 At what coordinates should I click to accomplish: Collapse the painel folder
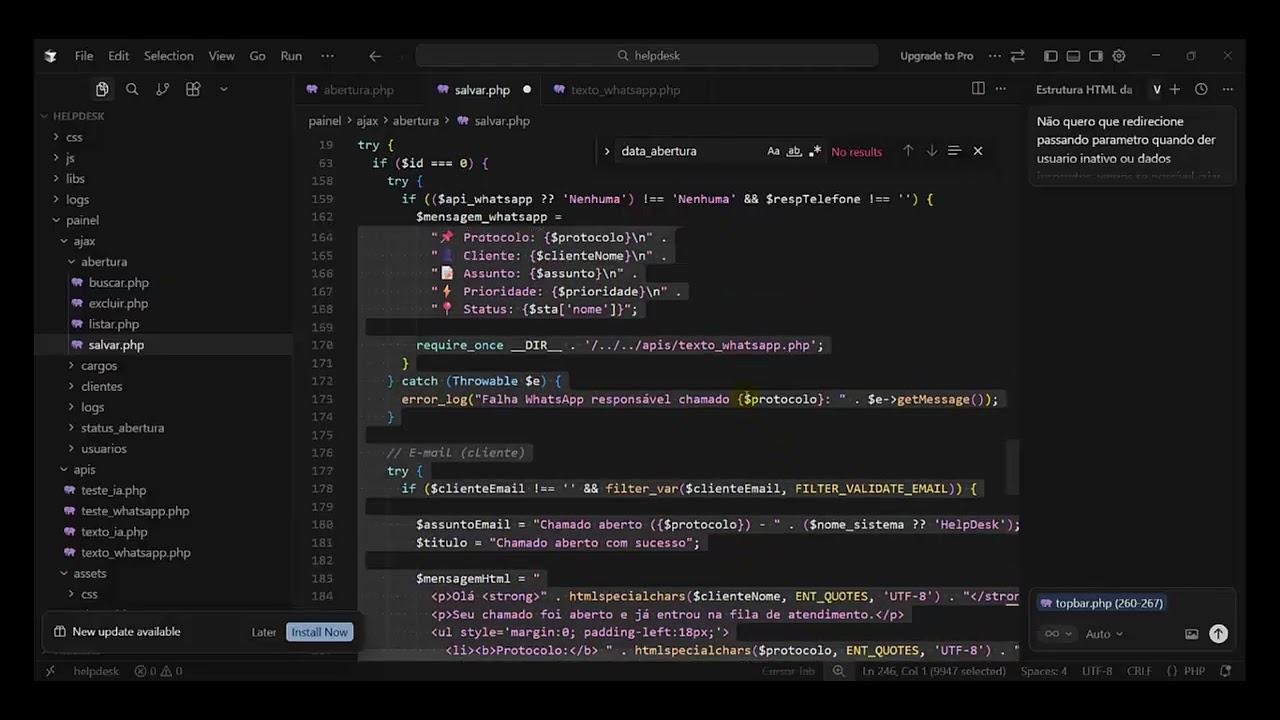82,220
